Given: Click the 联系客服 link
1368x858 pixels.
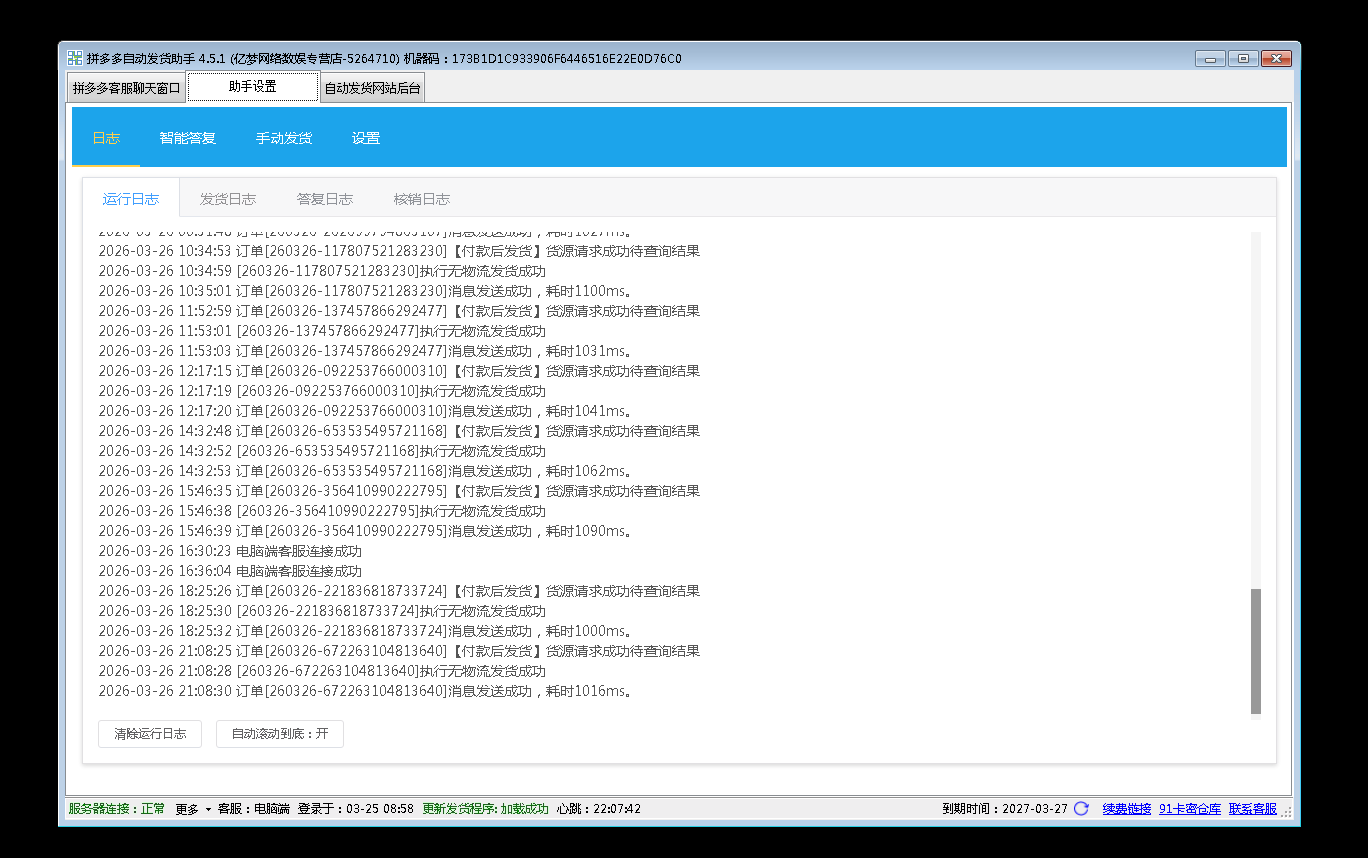Looking at the screenshot, I should 1253,808.
